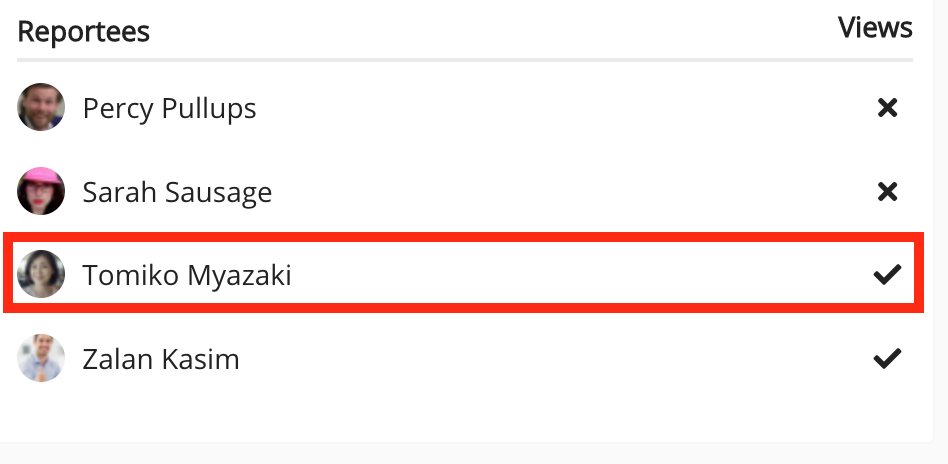Click the X icon for Percy Pullups
Screen dimensions: 948x464
(x=887, y=108)
